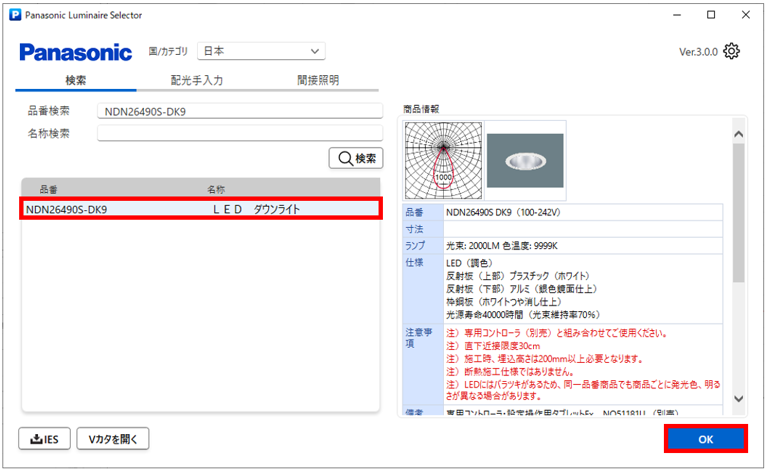The height and width of the screenshot is (473, 766).
Task: Switch to the 配光手入力 tab
Action: (196, 80)
